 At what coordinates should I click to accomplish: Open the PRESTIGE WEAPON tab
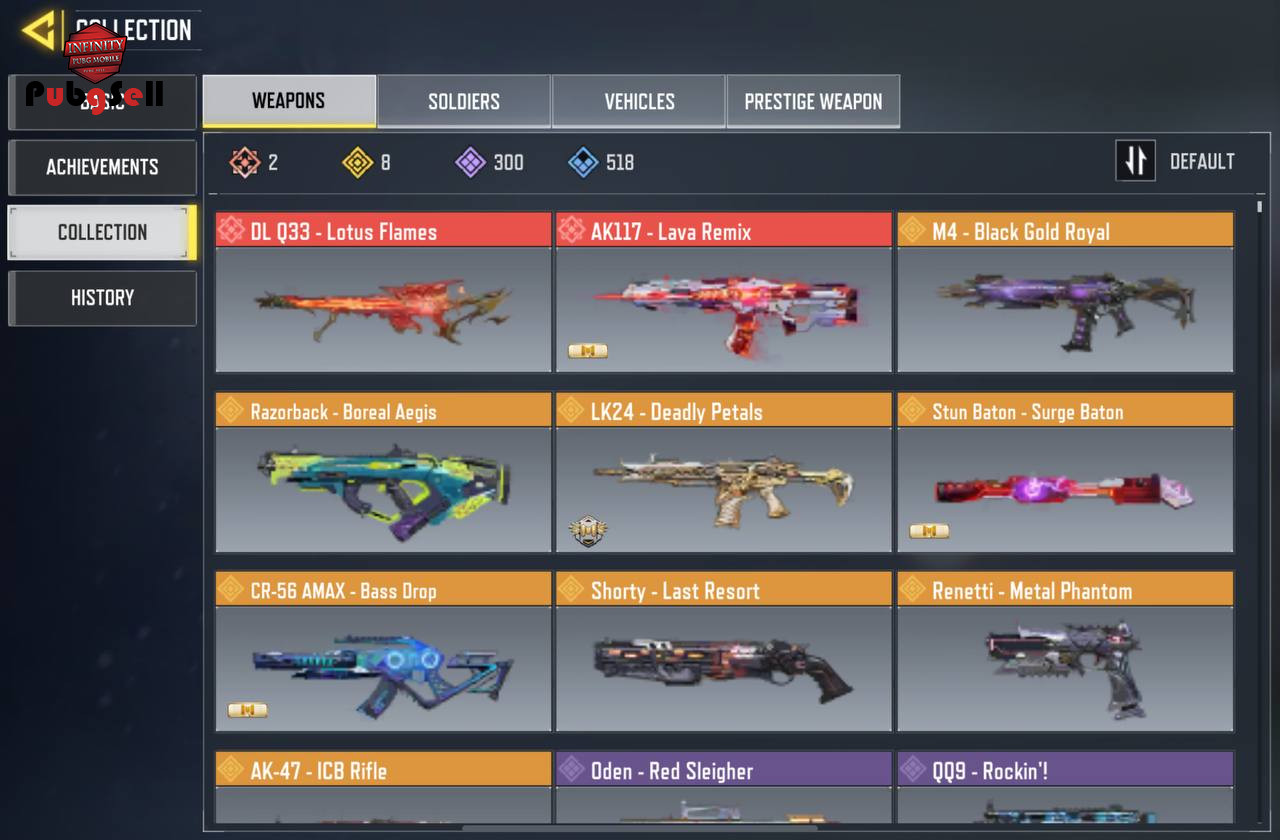[x=813, y=101]
